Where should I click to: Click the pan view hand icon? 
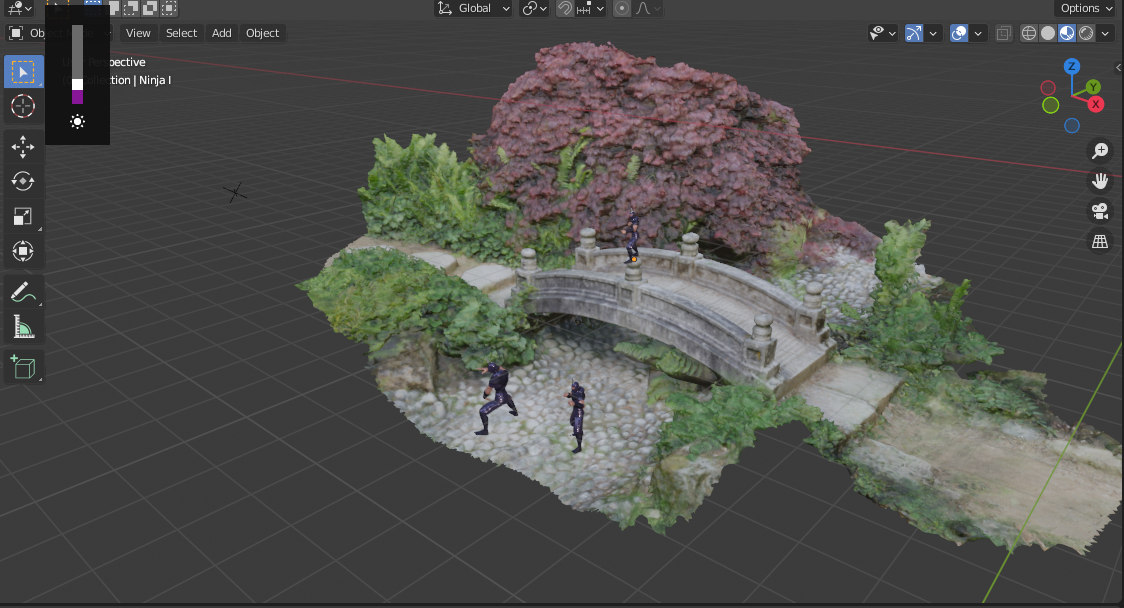1100,181
